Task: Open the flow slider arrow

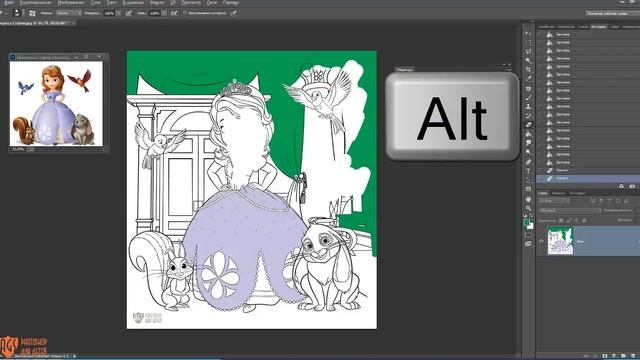Action: pyautogui.click(x=164, y=13)
